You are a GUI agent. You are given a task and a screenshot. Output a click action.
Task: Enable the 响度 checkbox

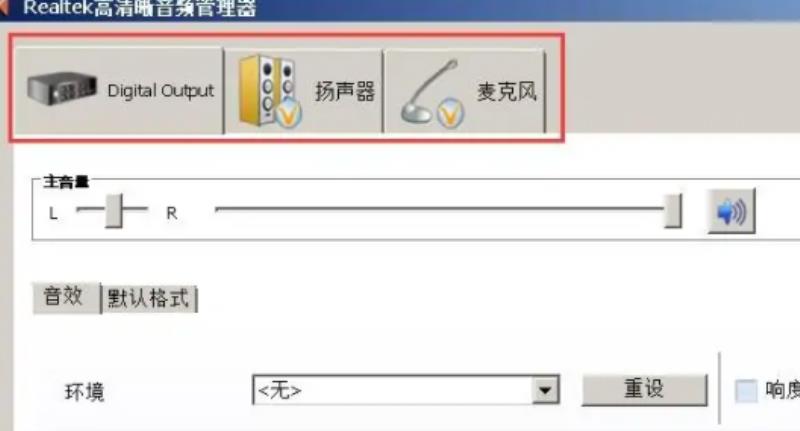pyautogui.click(x=746, y=391)
